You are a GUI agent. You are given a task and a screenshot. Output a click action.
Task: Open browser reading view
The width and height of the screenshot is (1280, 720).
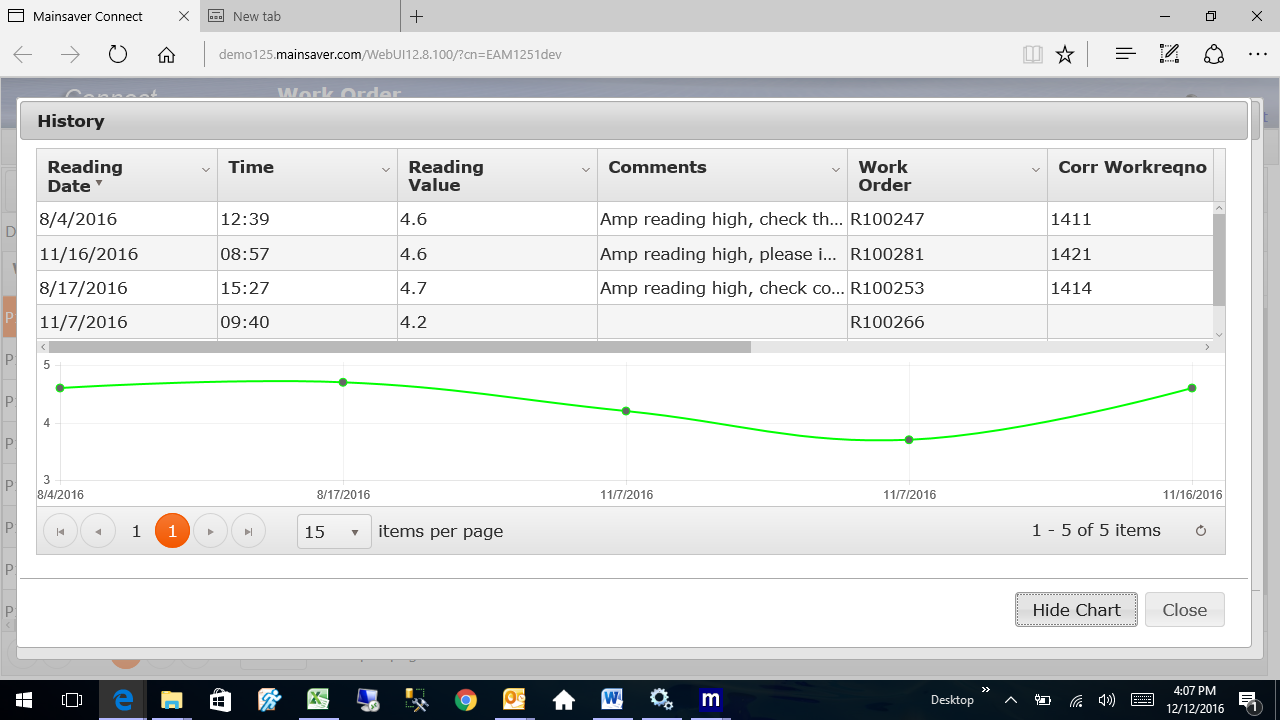[x=1032, y=54]
